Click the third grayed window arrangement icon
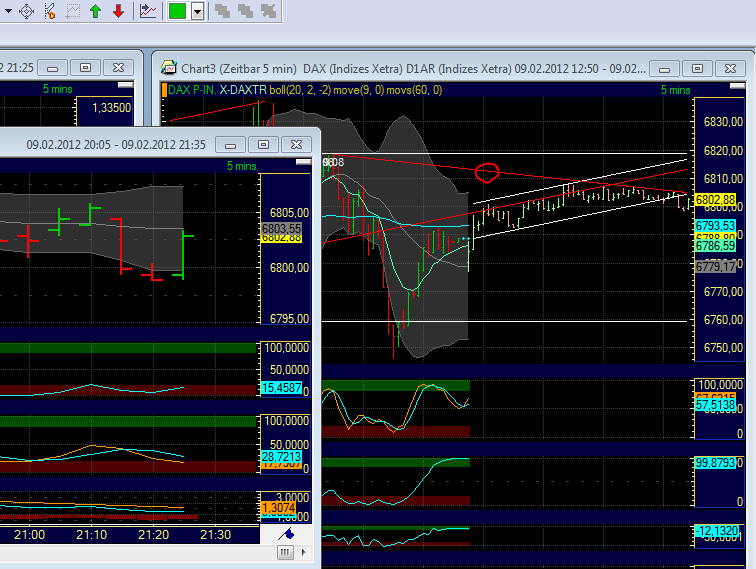756x569 pixels. pyautogui.click(x=267, y=11)
